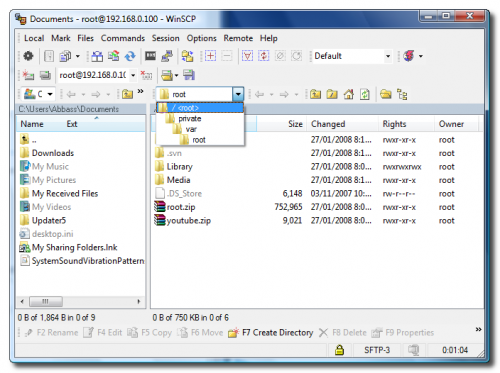Click the Unselect Files minus icon

[x=227, y=56]
